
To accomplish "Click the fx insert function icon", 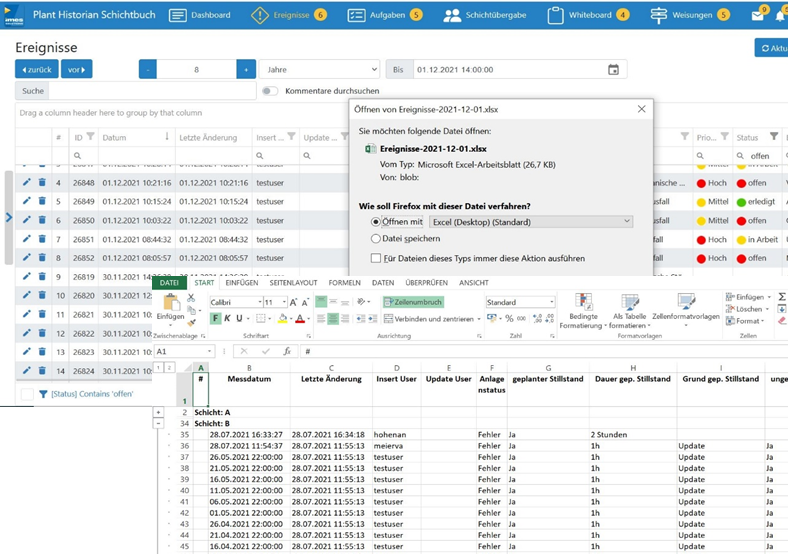I will point(287,351).
